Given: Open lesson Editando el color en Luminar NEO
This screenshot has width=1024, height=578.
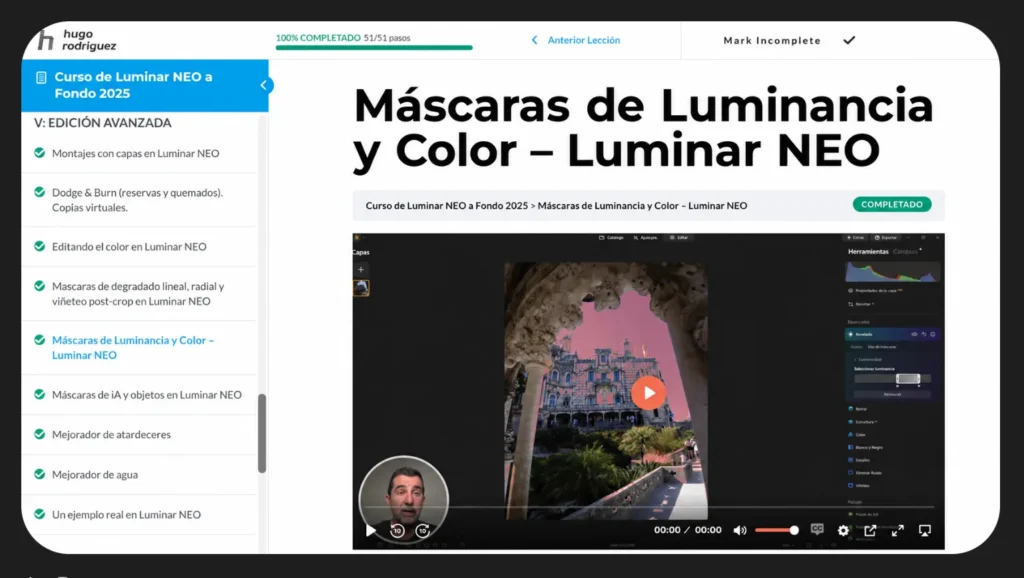Looking at the screenshot, I should (x=129, y=247).
